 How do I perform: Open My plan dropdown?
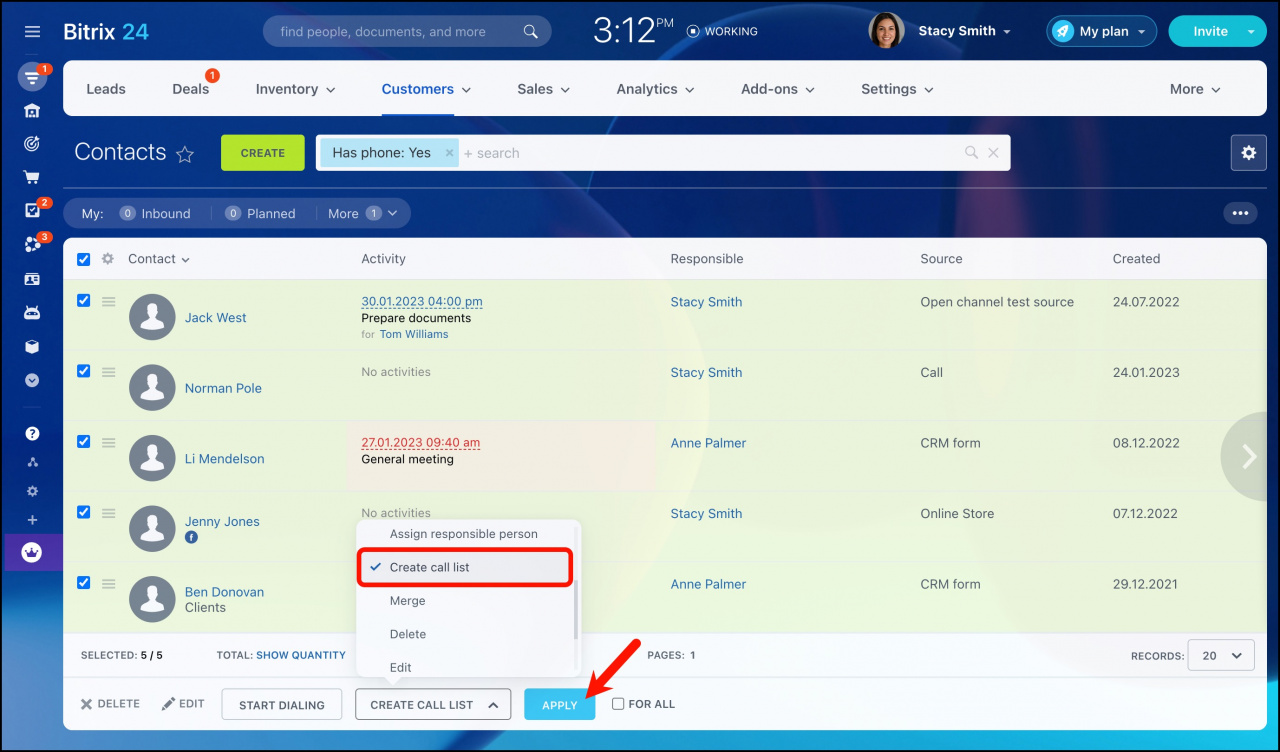[1101, 31]
